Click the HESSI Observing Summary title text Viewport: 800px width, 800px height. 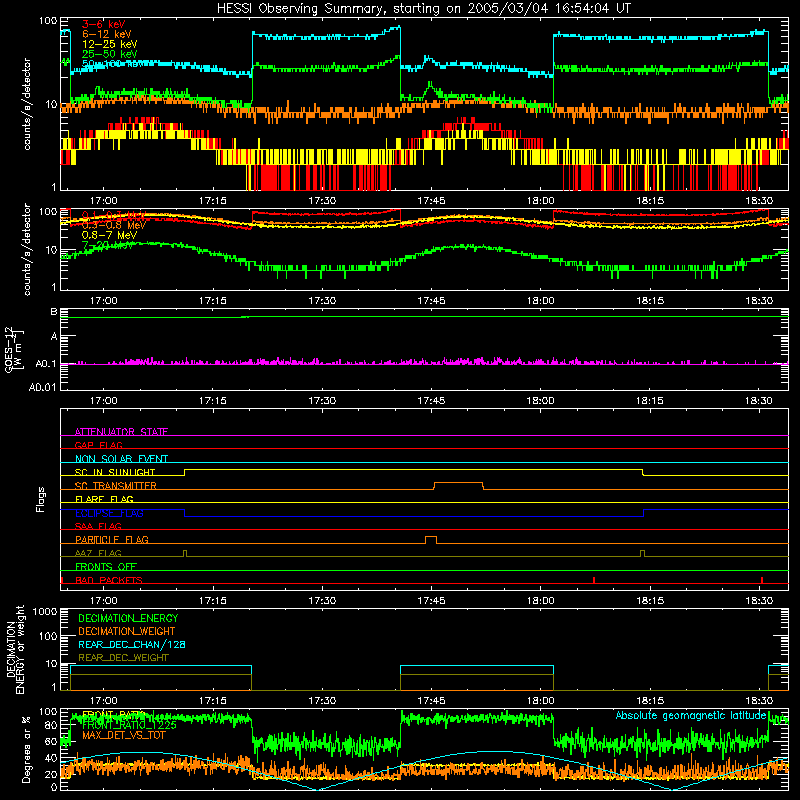423,9
